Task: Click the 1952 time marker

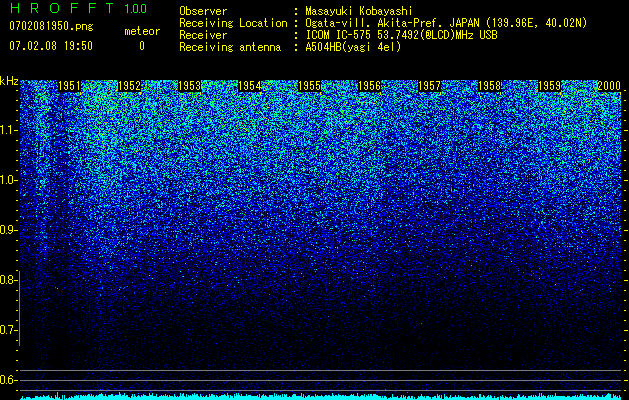Action: tap(130, 86)
